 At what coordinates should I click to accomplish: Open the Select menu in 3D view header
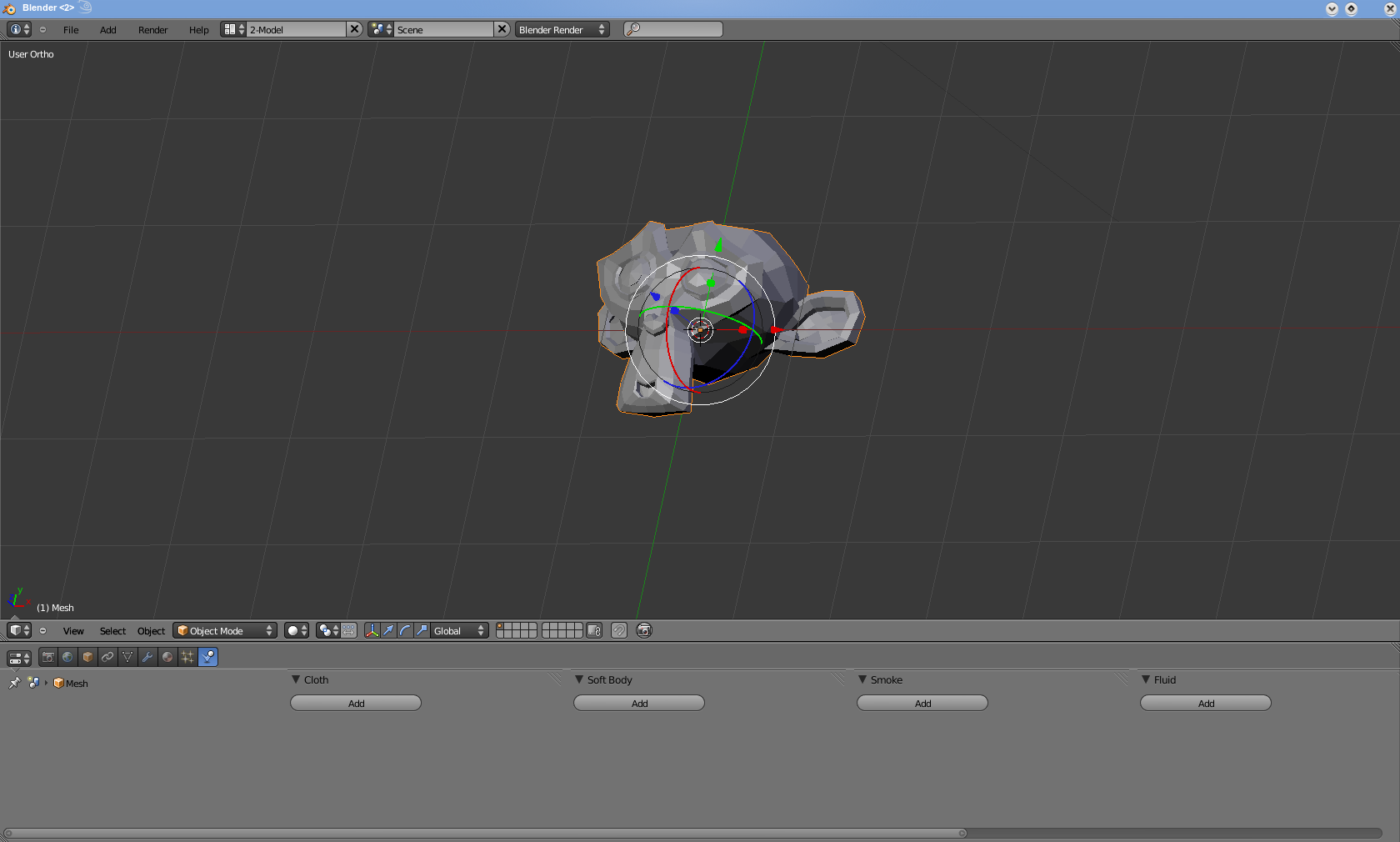coord(112,631)
